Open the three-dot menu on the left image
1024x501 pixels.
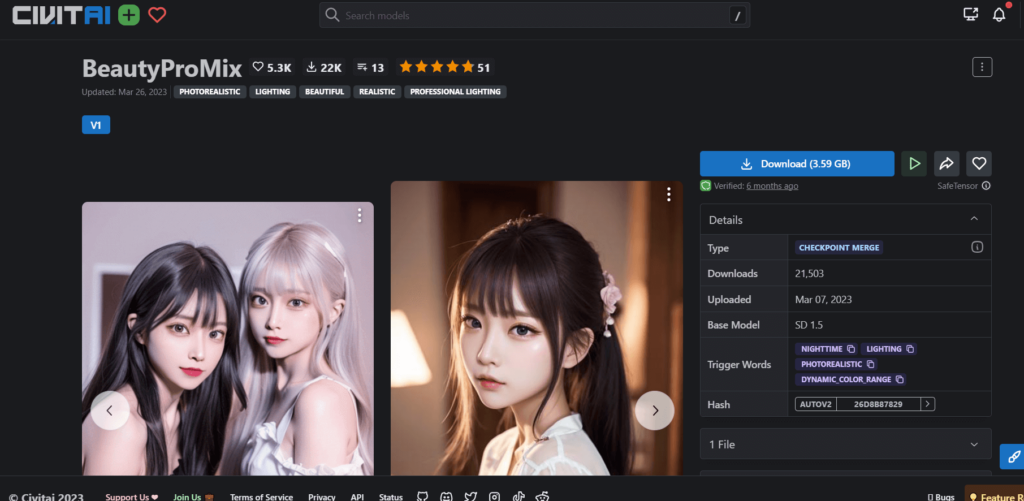[359, 215]
